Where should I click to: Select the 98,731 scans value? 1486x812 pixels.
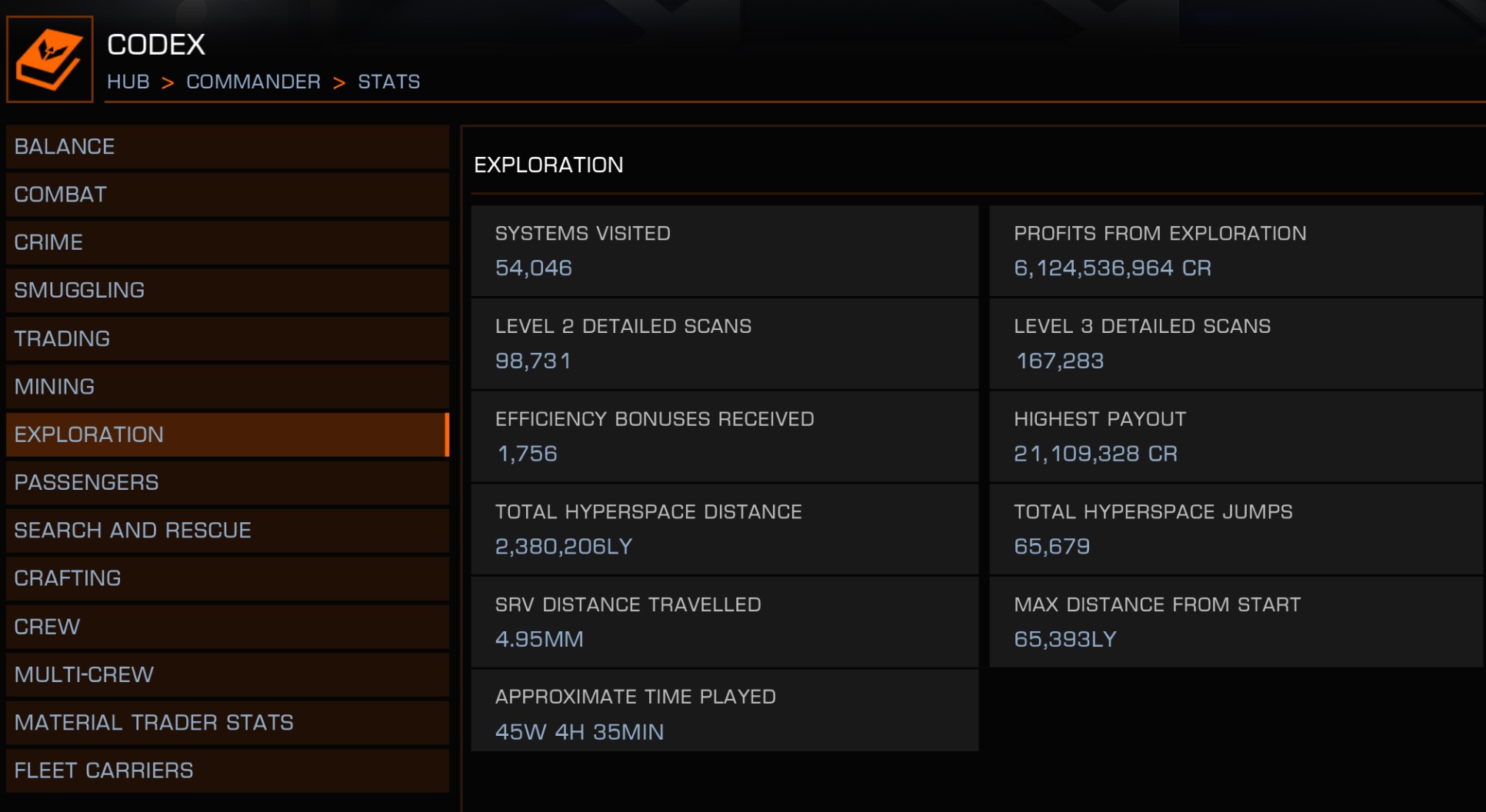[533, 361]
